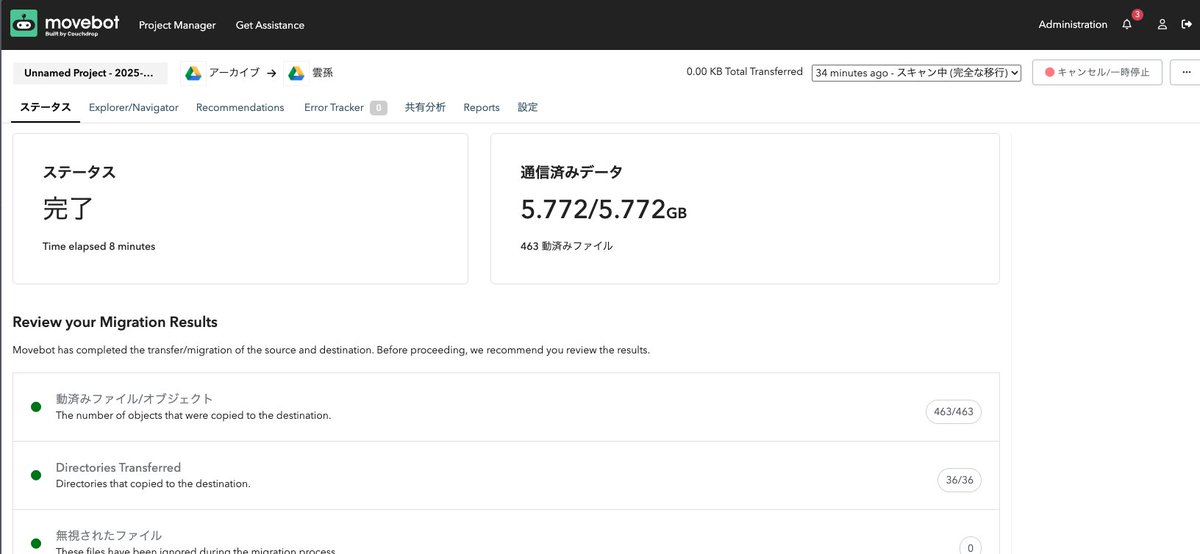1200x554 pixels.
Task: Select the 雲孫 destination label
Action: (322, 73)
